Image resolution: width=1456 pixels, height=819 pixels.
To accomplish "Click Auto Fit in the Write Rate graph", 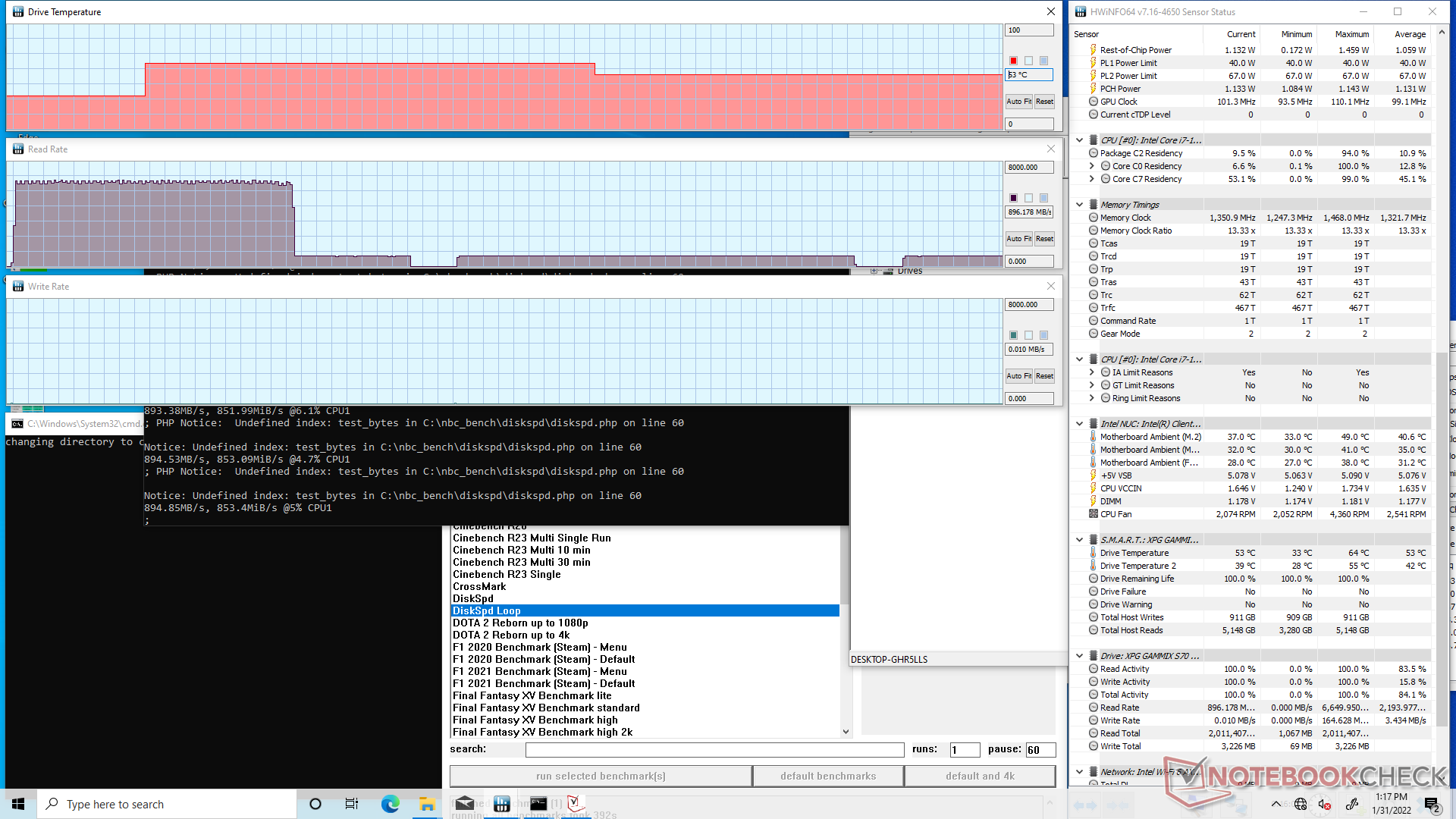I will pyautogui.click(x=1018, y=376).
